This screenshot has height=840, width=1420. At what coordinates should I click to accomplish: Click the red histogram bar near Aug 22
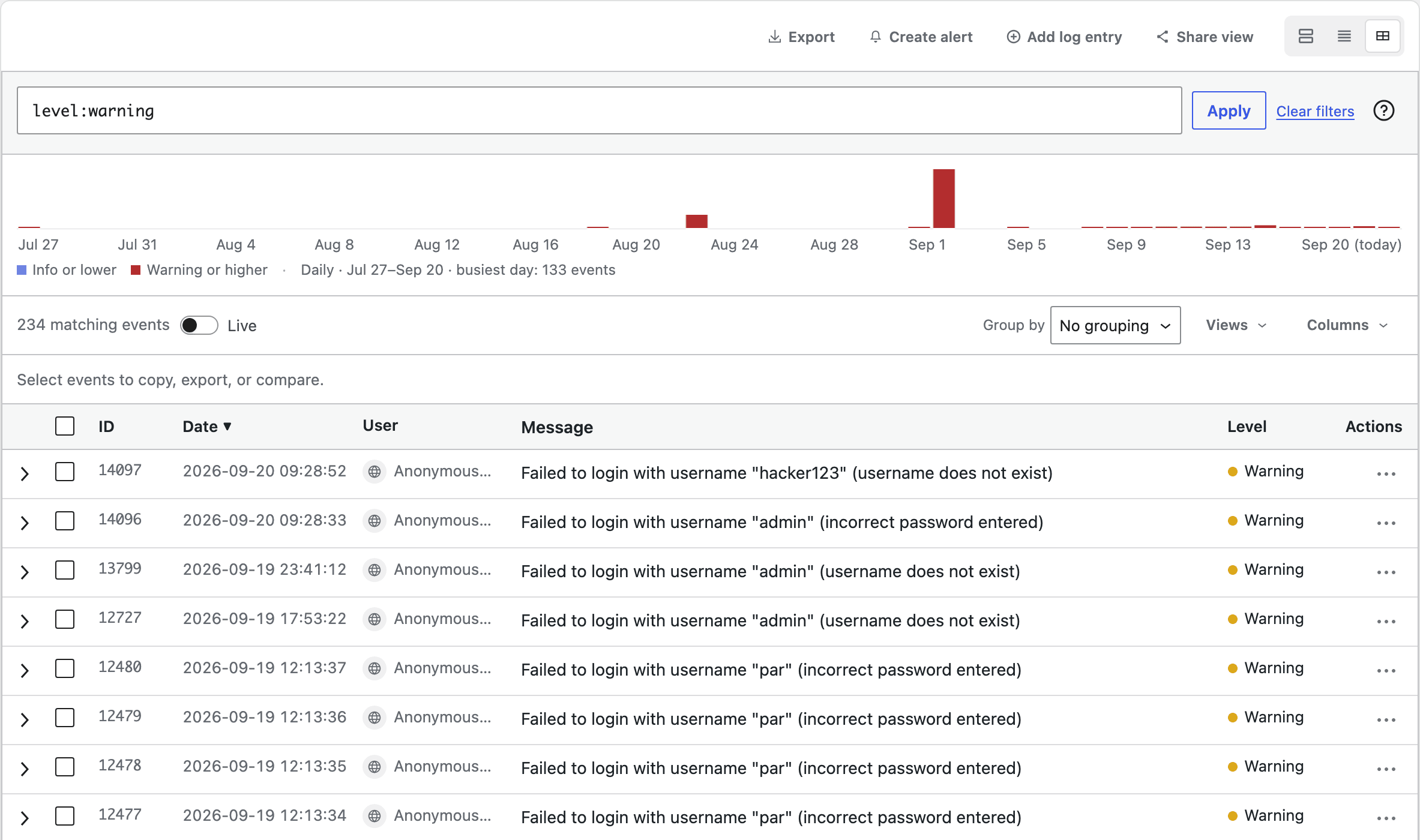tap(696, 221)
